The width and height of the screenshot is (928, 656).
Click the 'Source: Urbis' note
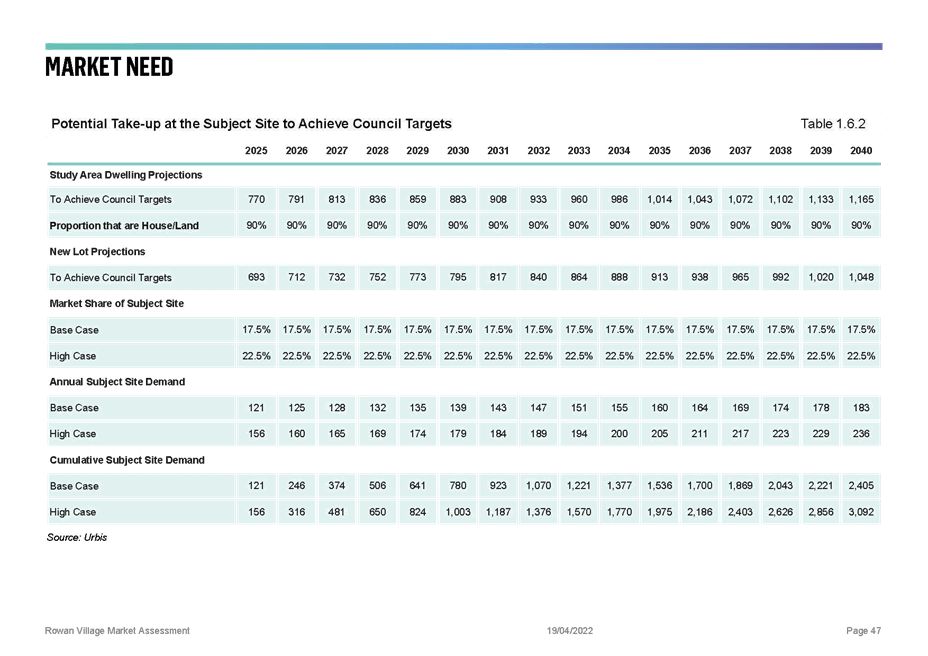77,538
